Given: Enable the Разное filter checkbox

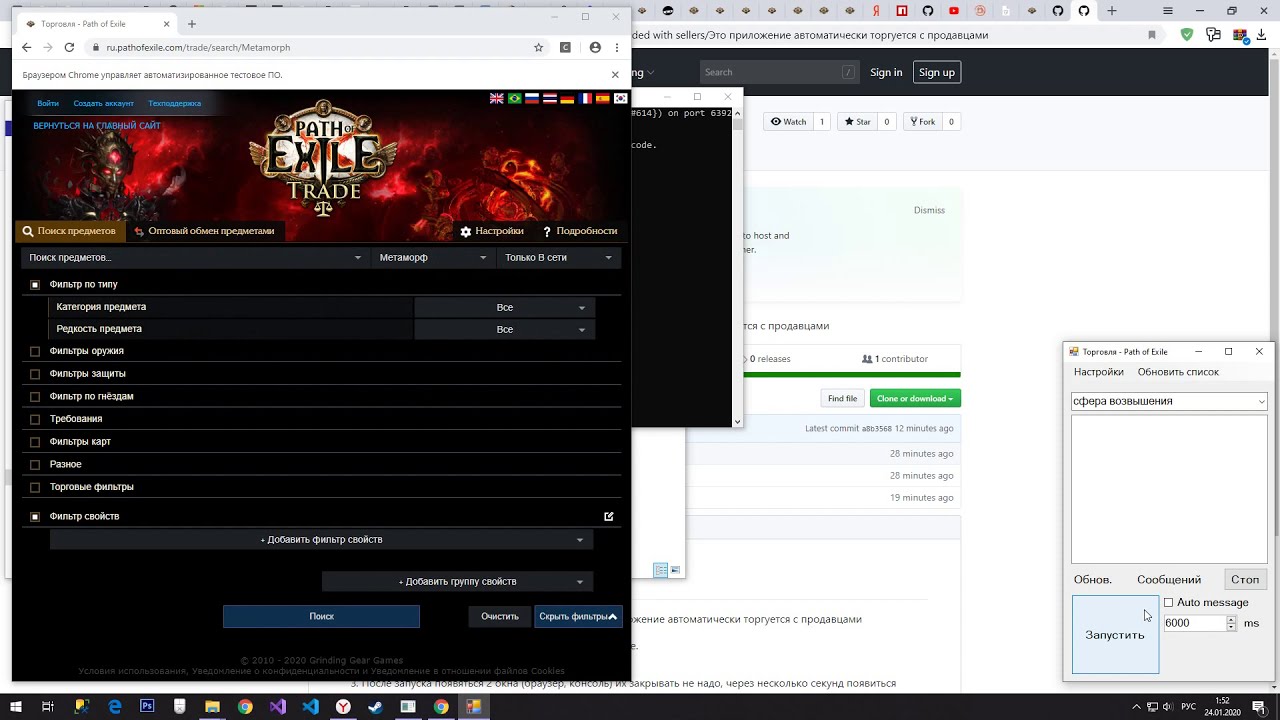Looking at the screenshot, I should pos(35,465).
